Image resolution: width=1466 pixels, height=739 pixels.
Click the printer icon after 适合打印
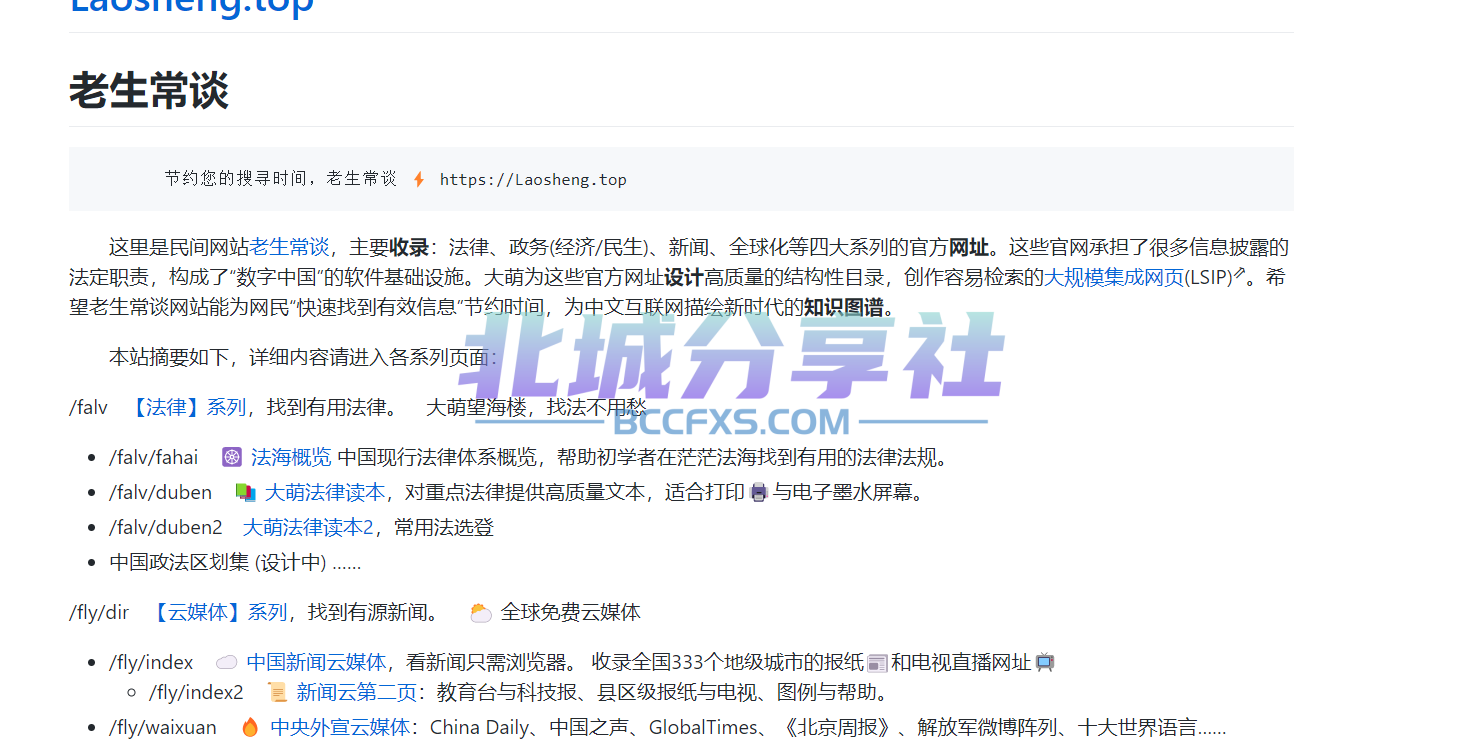pyautogui.click(x=759, y=493)
